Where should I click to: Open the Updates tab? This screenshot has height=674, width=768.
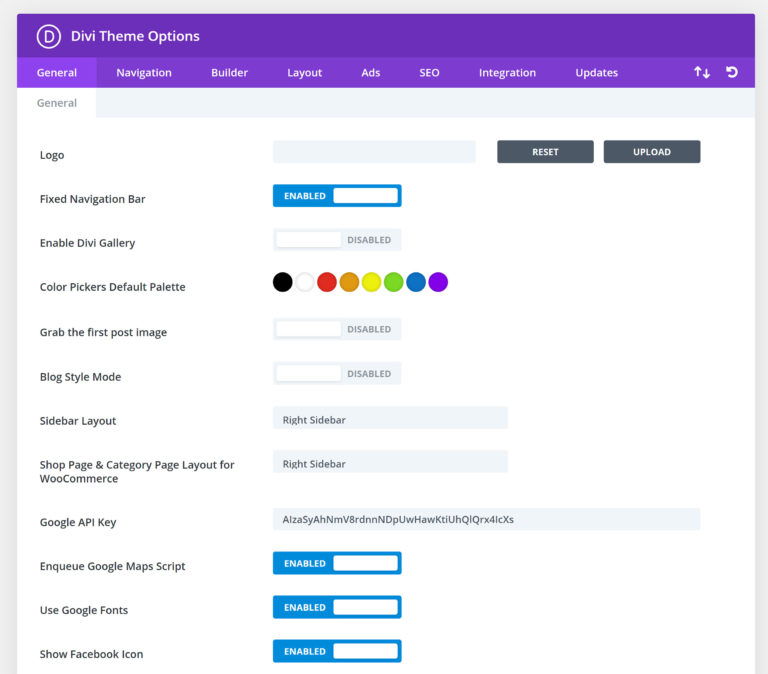pos(597,72)
